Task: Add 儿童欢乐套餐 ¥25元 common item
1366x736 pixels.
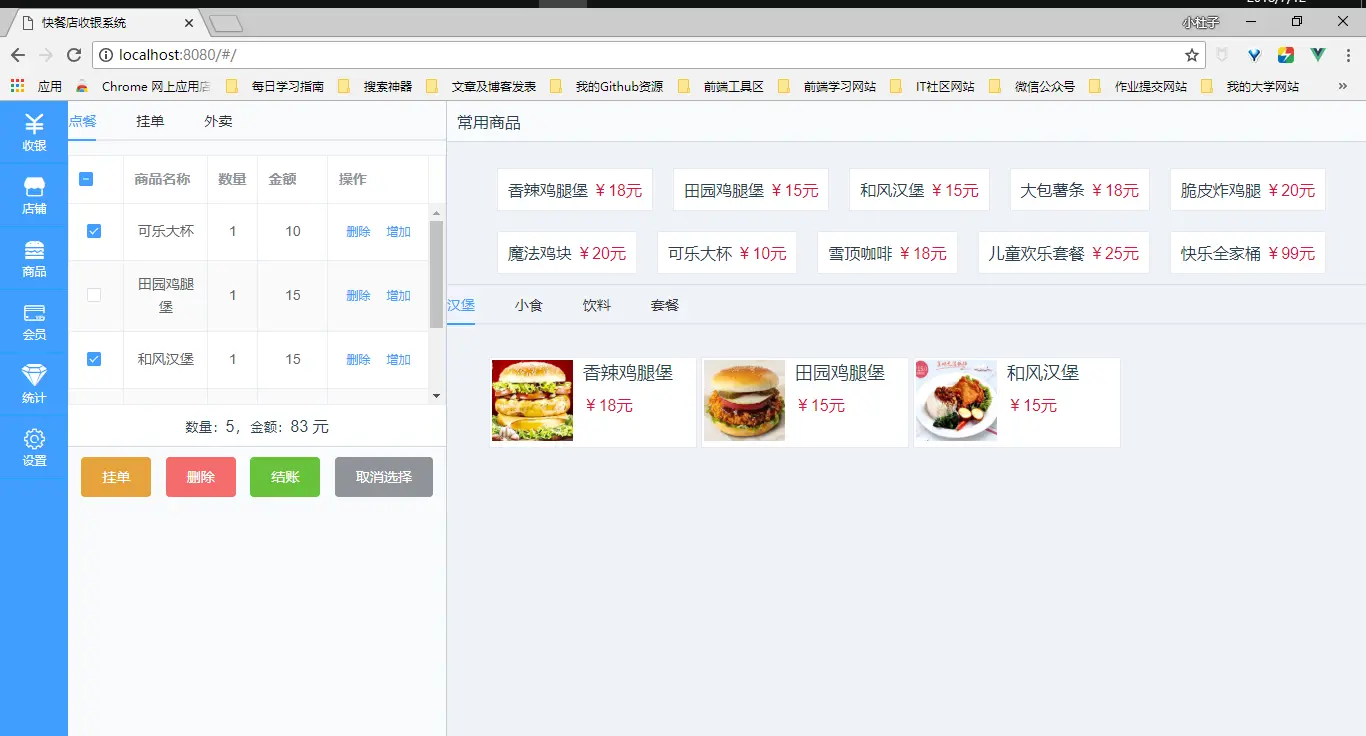Action: [x=1064, y=253]
